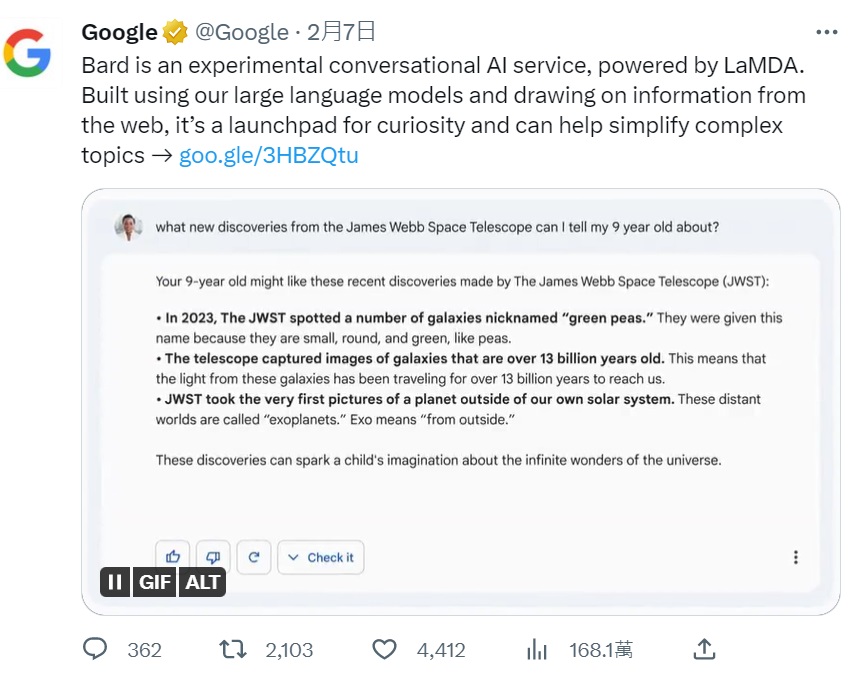
Task: Click the GIF label badge
Action: click(x=155, y=582)
